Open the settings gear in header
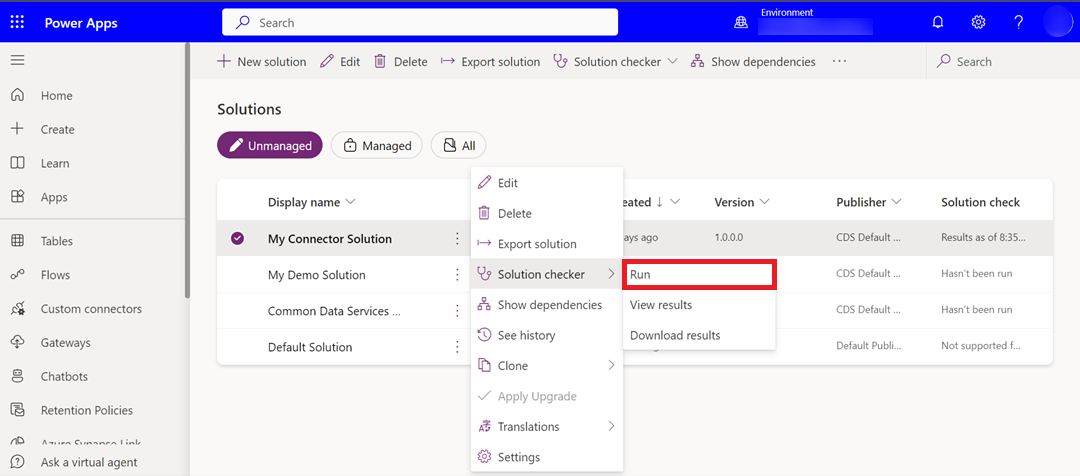 tap(978, 22)
